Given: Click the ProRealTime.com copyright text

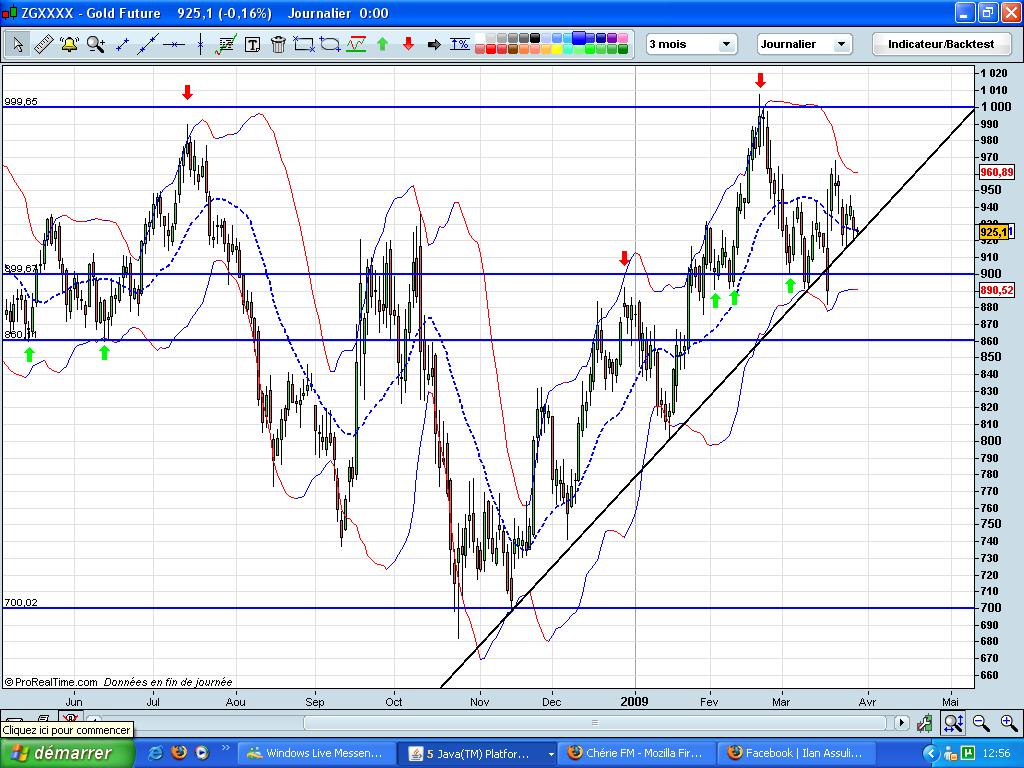Looking at the screenshot, I should [51, 682].
